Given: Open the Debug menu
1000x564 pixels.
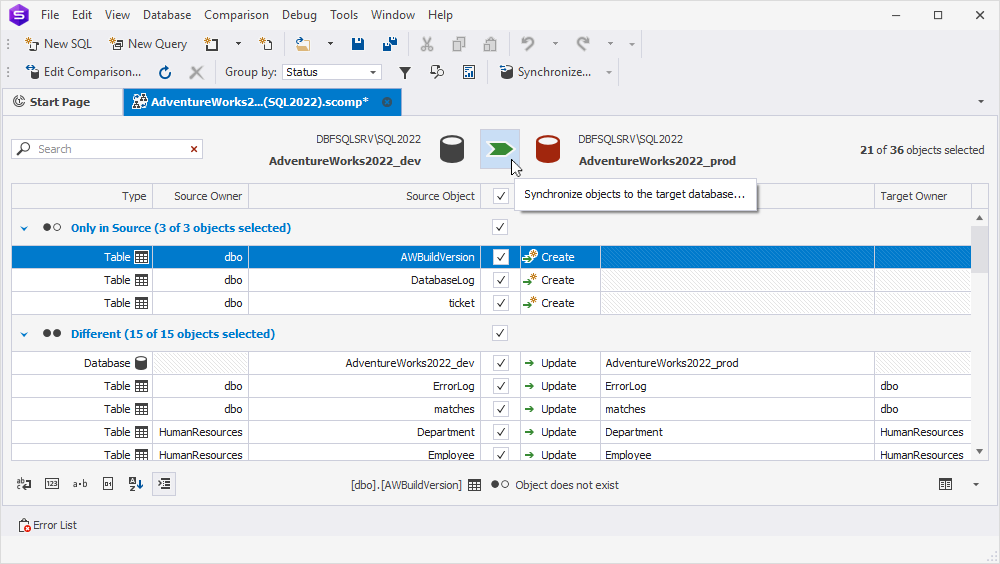Looking at the screenshot, I should point(299,15).
